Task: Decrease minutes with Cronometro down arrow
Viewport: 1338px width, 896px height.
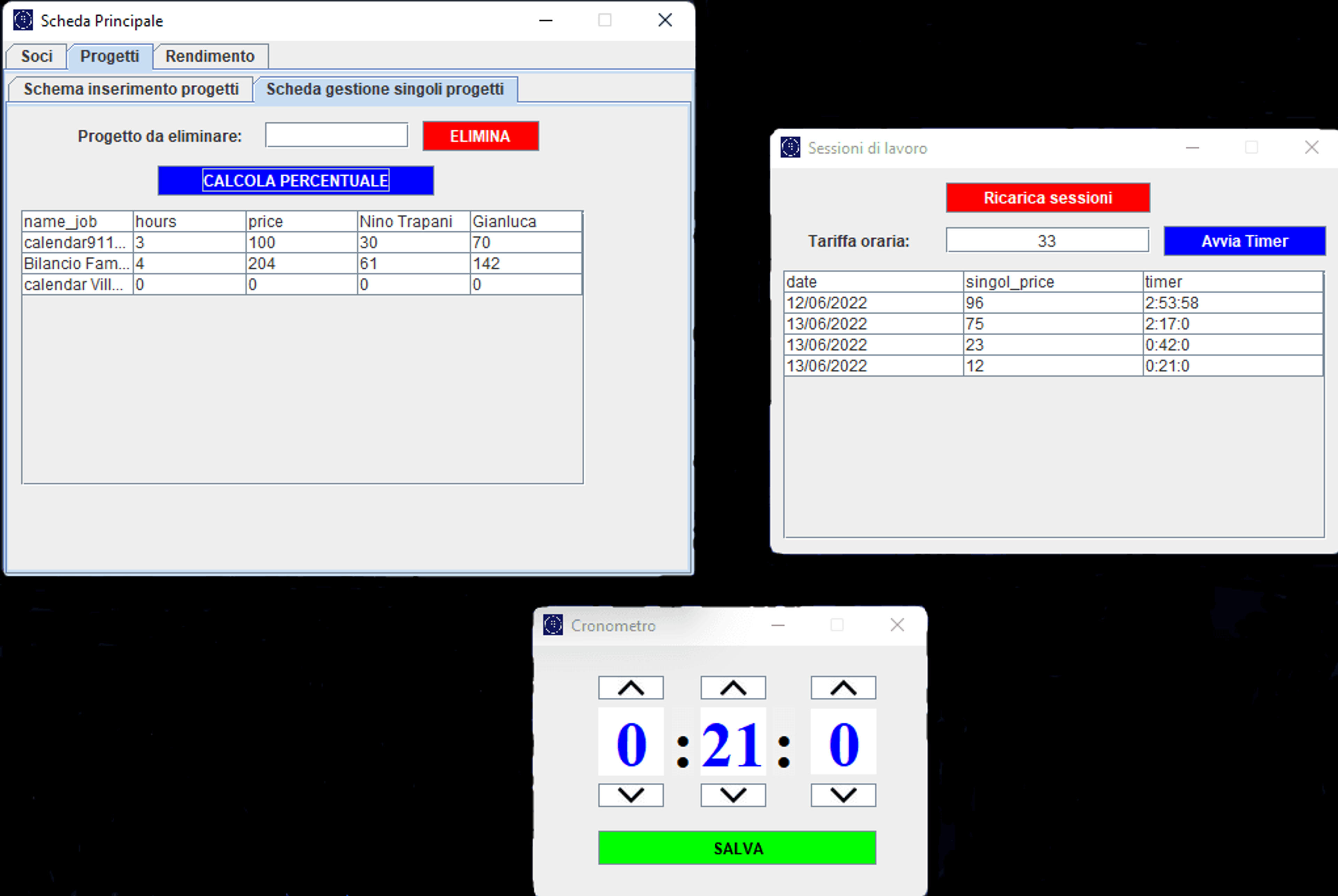Action: (733, 795)
